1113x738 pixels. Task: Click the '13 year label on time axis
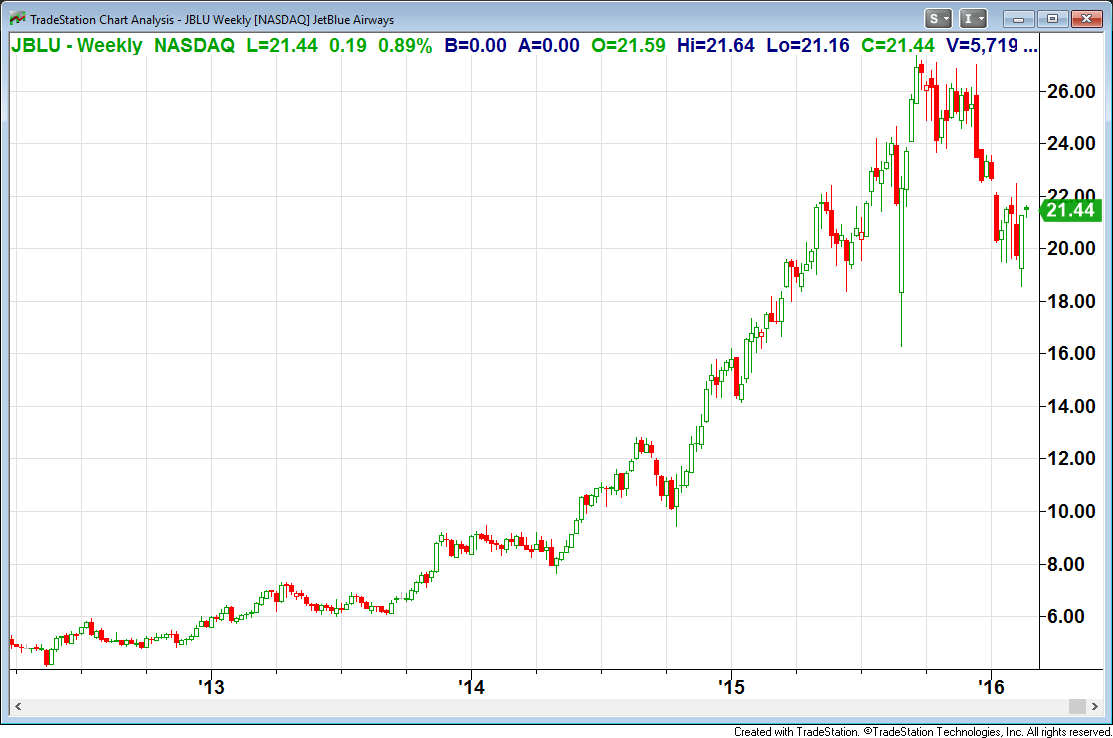point(211,687)
